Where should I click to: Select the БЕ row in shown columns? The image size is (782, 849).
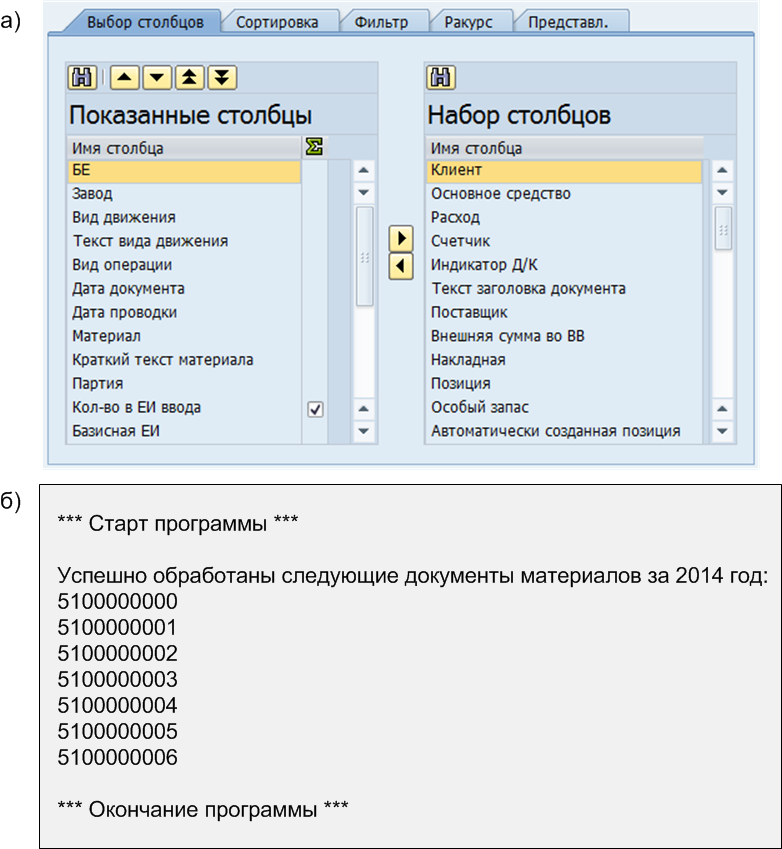pyautogui.click(x=184, y=170)
